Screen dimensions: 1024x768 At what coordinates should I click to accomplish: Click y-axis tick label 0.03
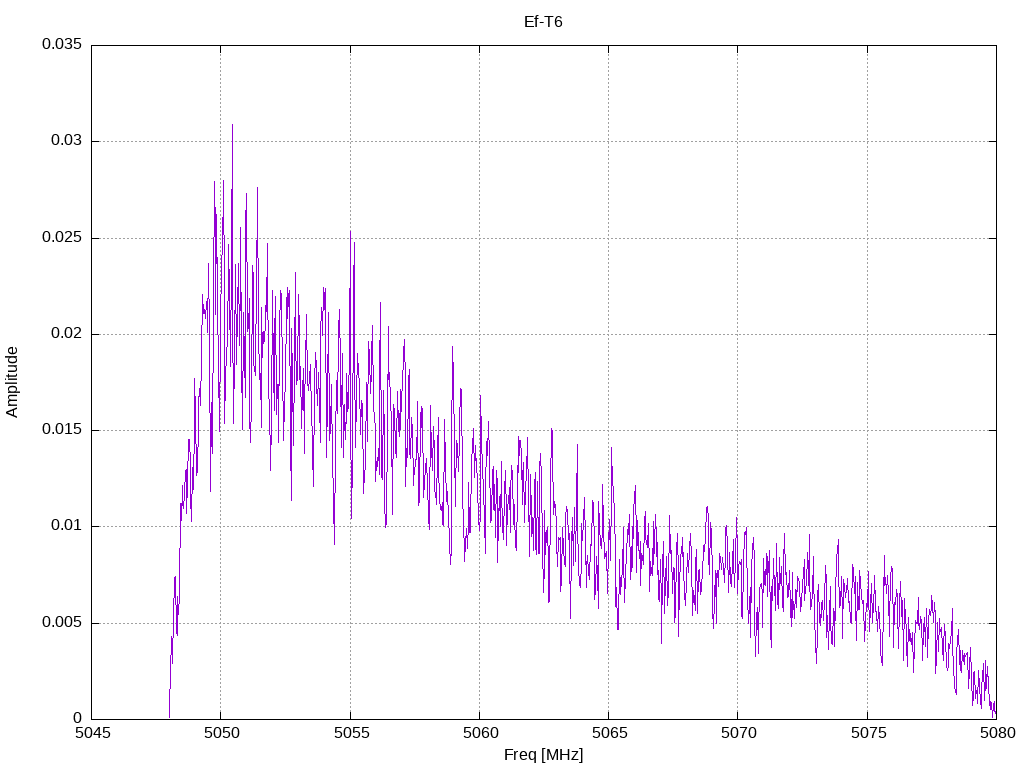pos(67,140)
